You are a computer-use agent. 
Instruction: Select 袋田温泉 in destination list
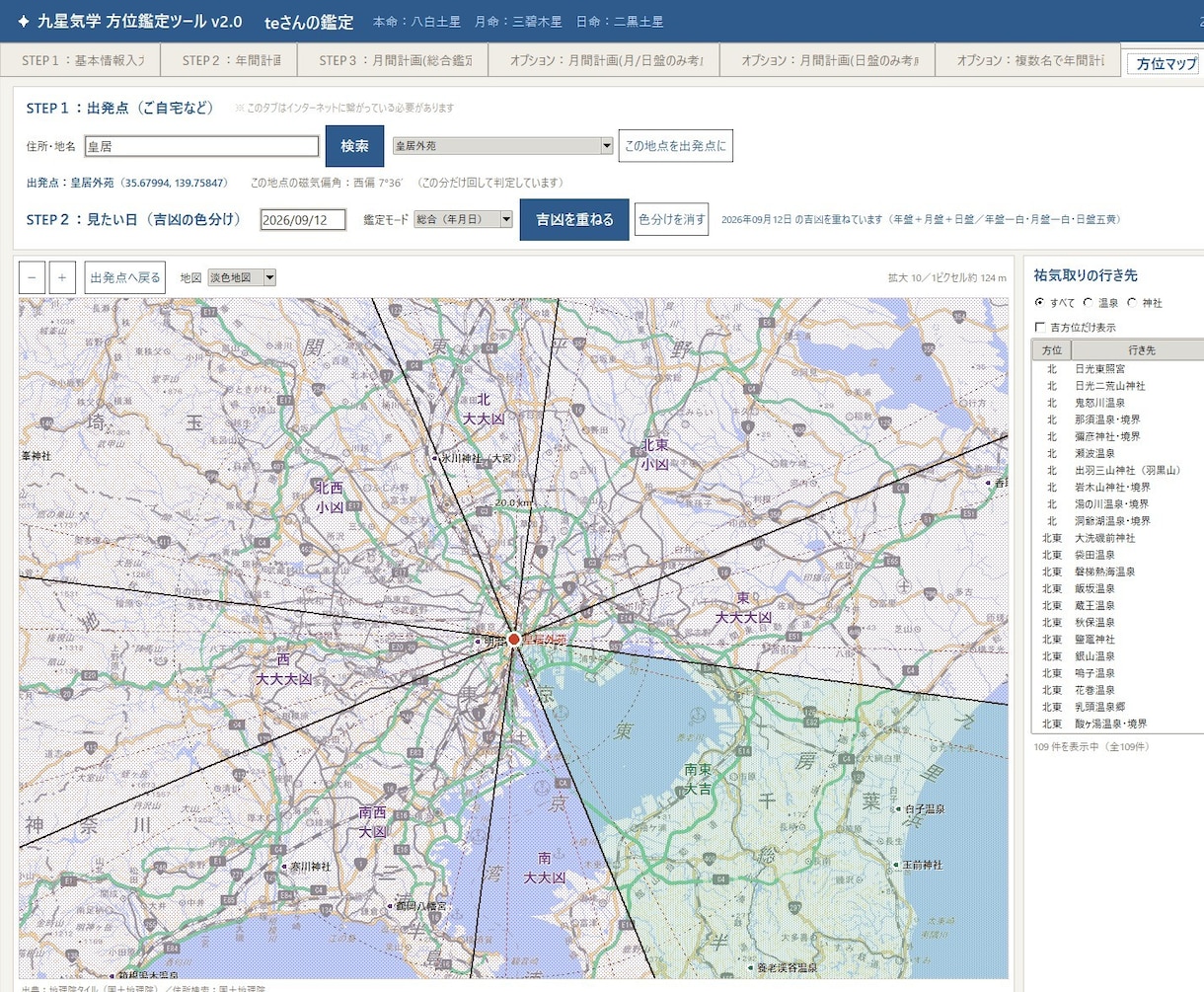1118,555
